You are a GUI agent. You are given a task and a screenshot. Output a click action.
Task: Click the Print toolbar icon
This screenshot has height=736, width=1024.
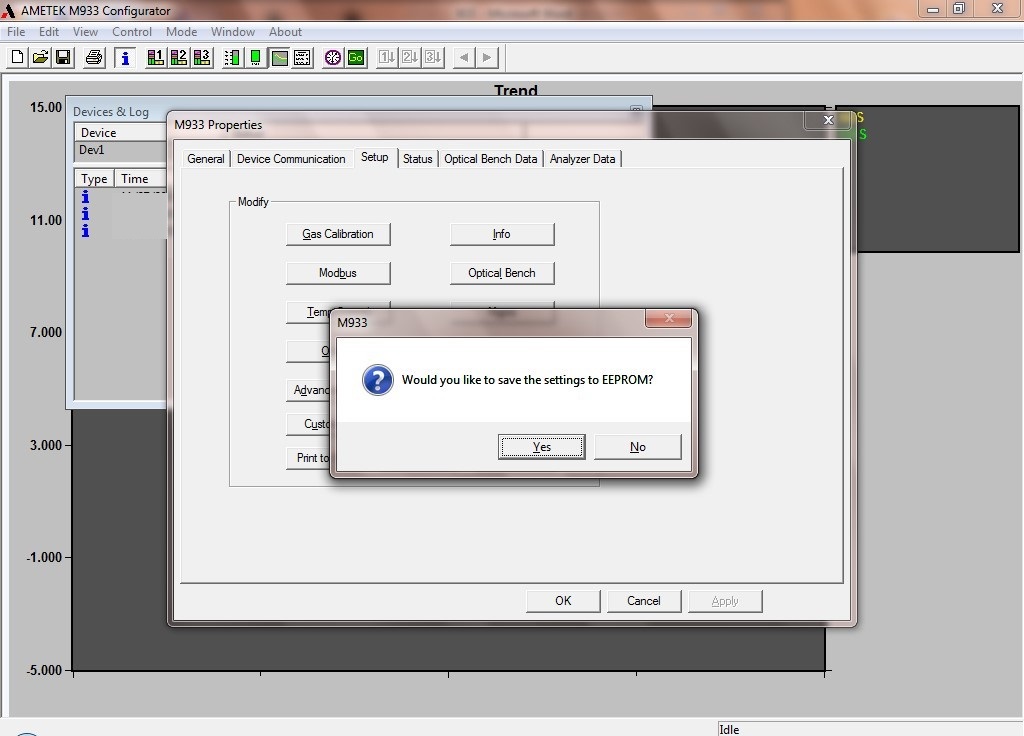tap(92, 57)
